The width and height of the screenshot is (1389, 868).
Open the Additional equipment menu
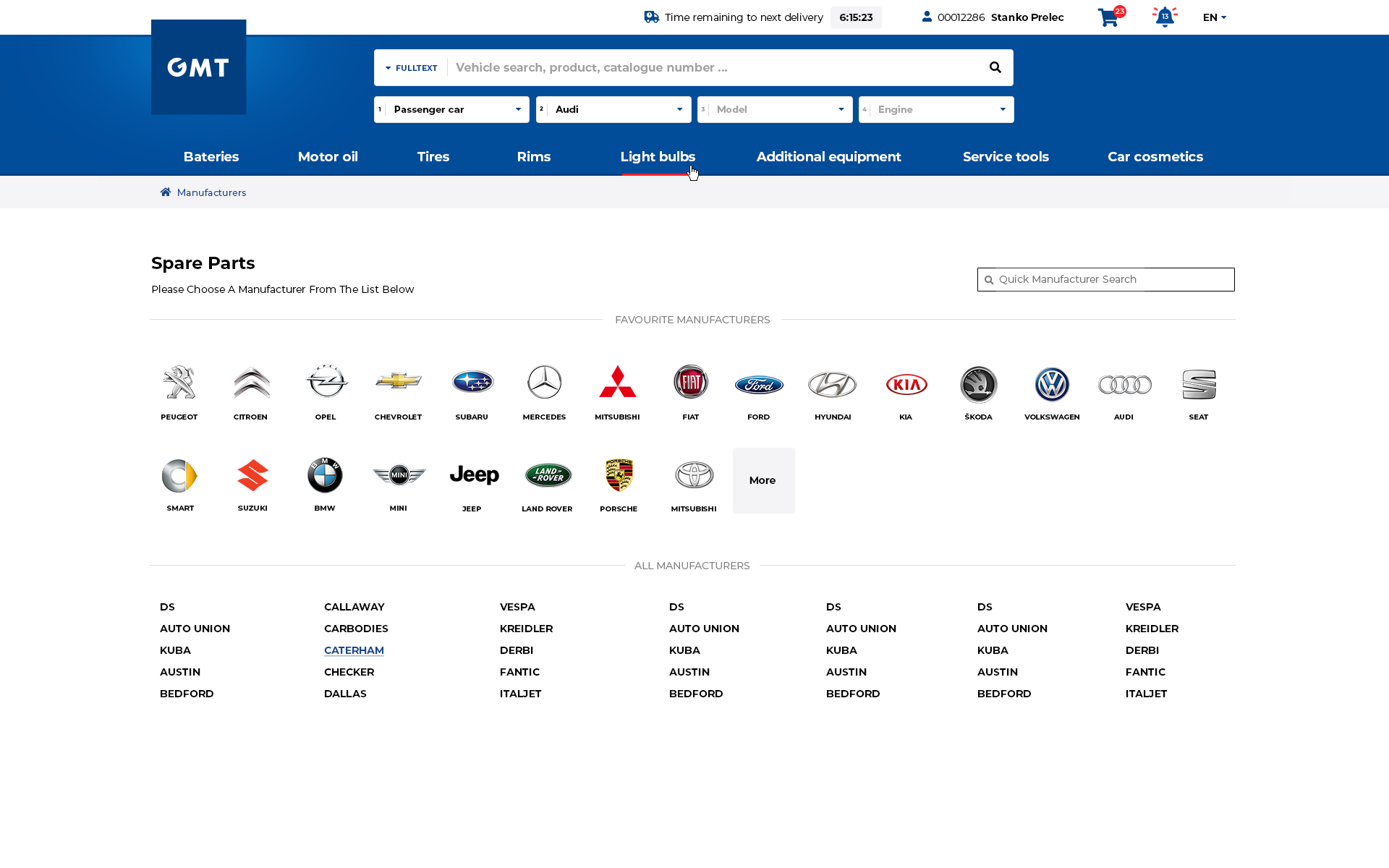click(829, 157)
